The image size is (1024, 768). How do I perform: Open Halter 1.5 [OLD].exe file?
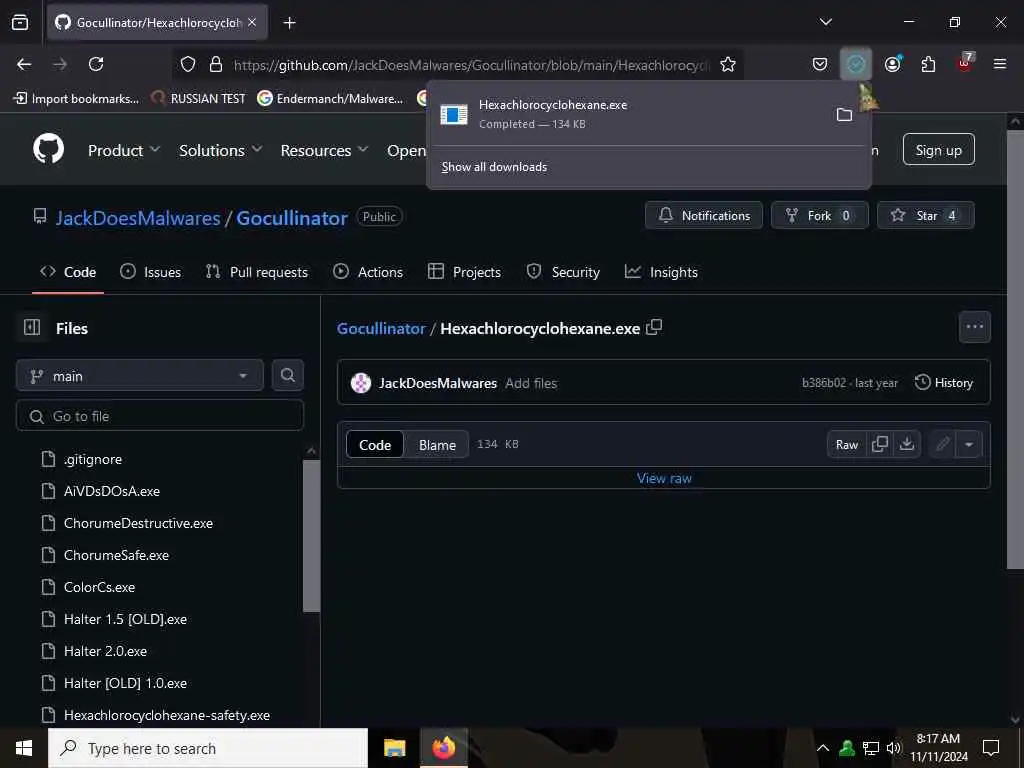pyautogui.click(x=125, y=619)
